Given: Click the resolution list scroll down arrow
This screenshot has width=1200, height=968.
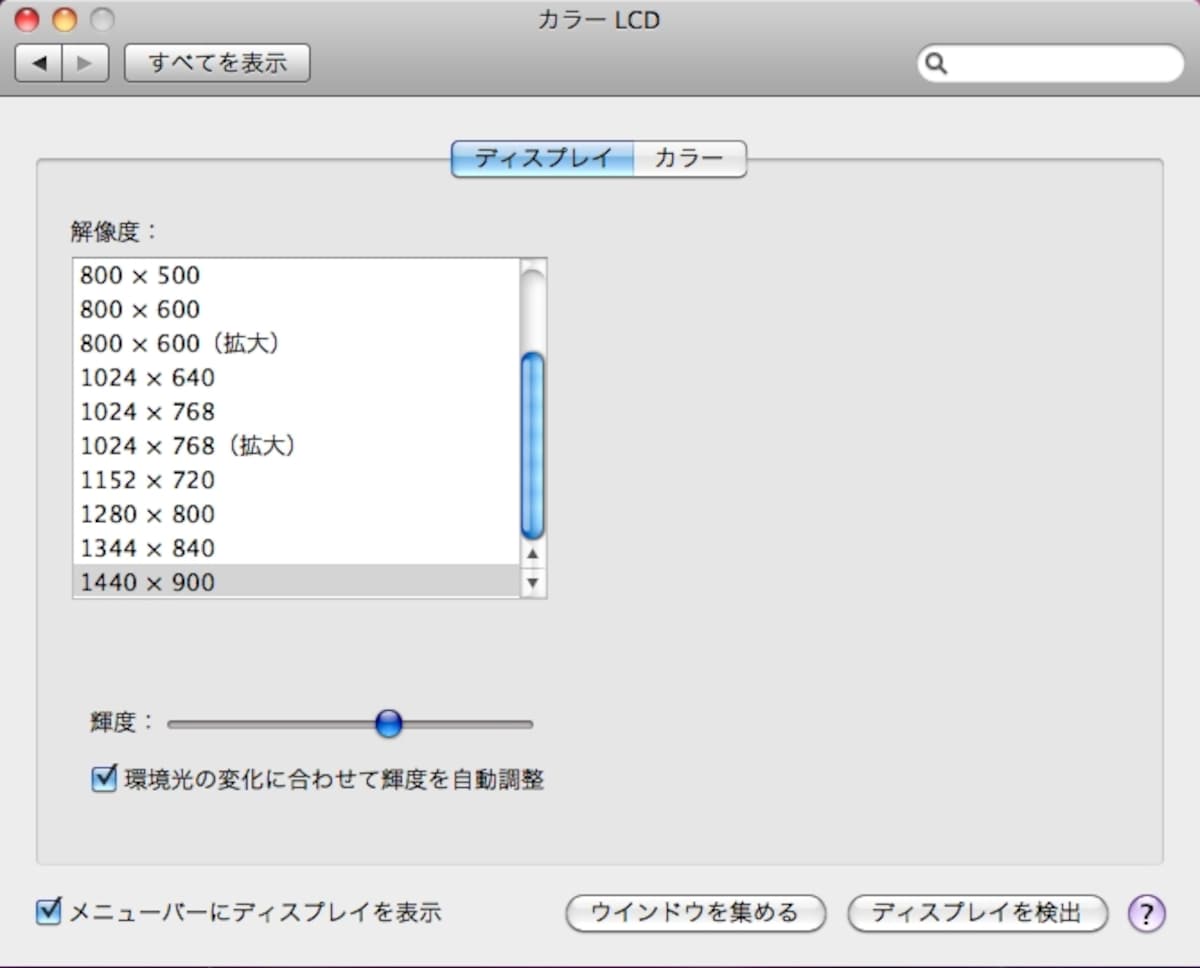Looking at the screenshot, I should [533, 582].
